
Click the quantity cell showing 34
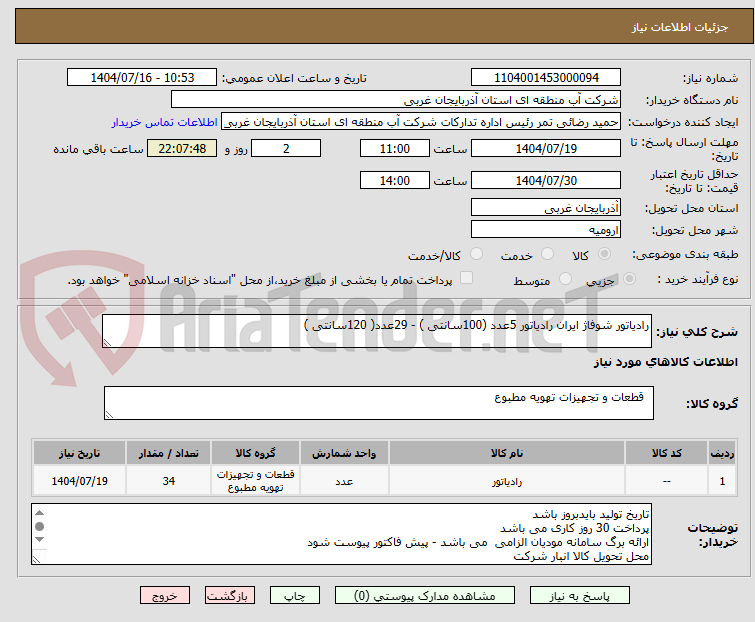tap(169, 481)
